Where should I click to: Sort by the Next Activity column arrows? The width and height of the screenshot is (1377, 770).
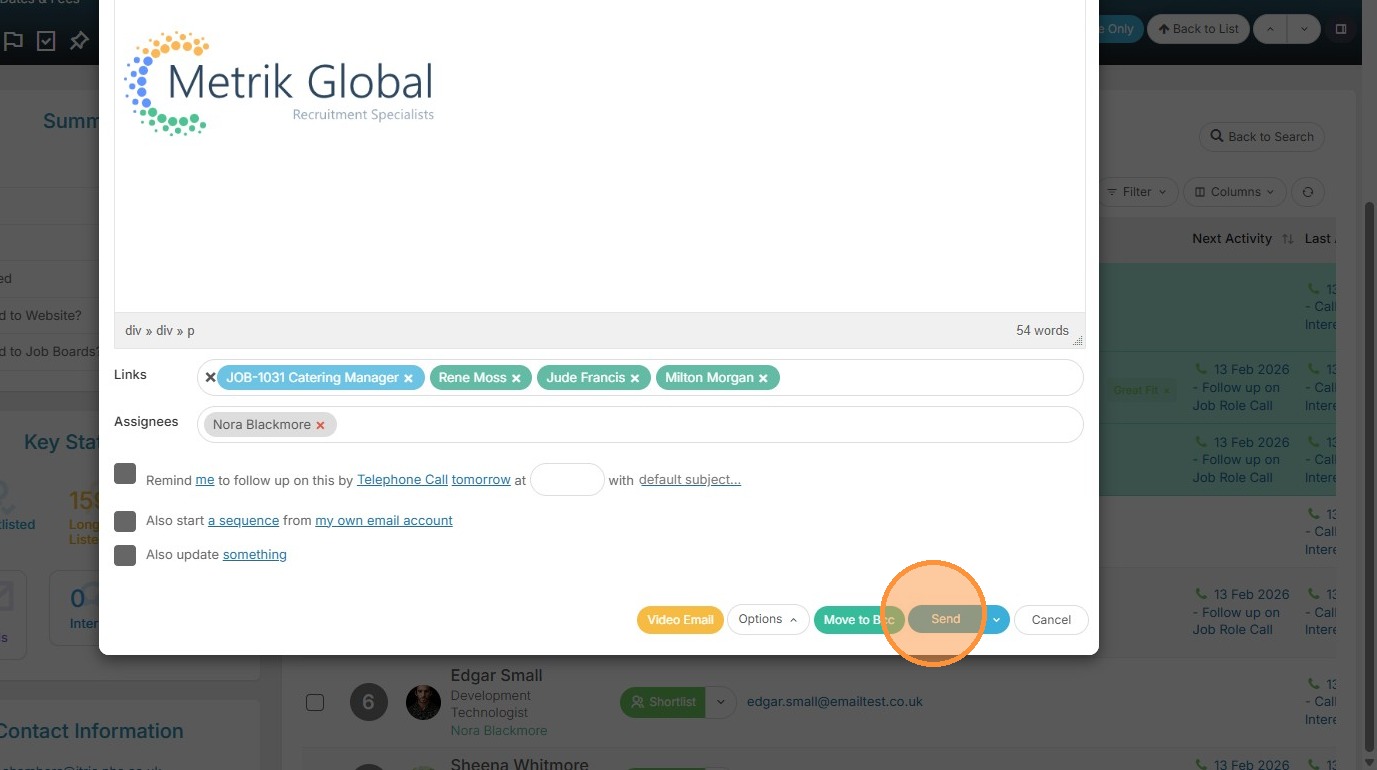click(x=1287, y=239)
